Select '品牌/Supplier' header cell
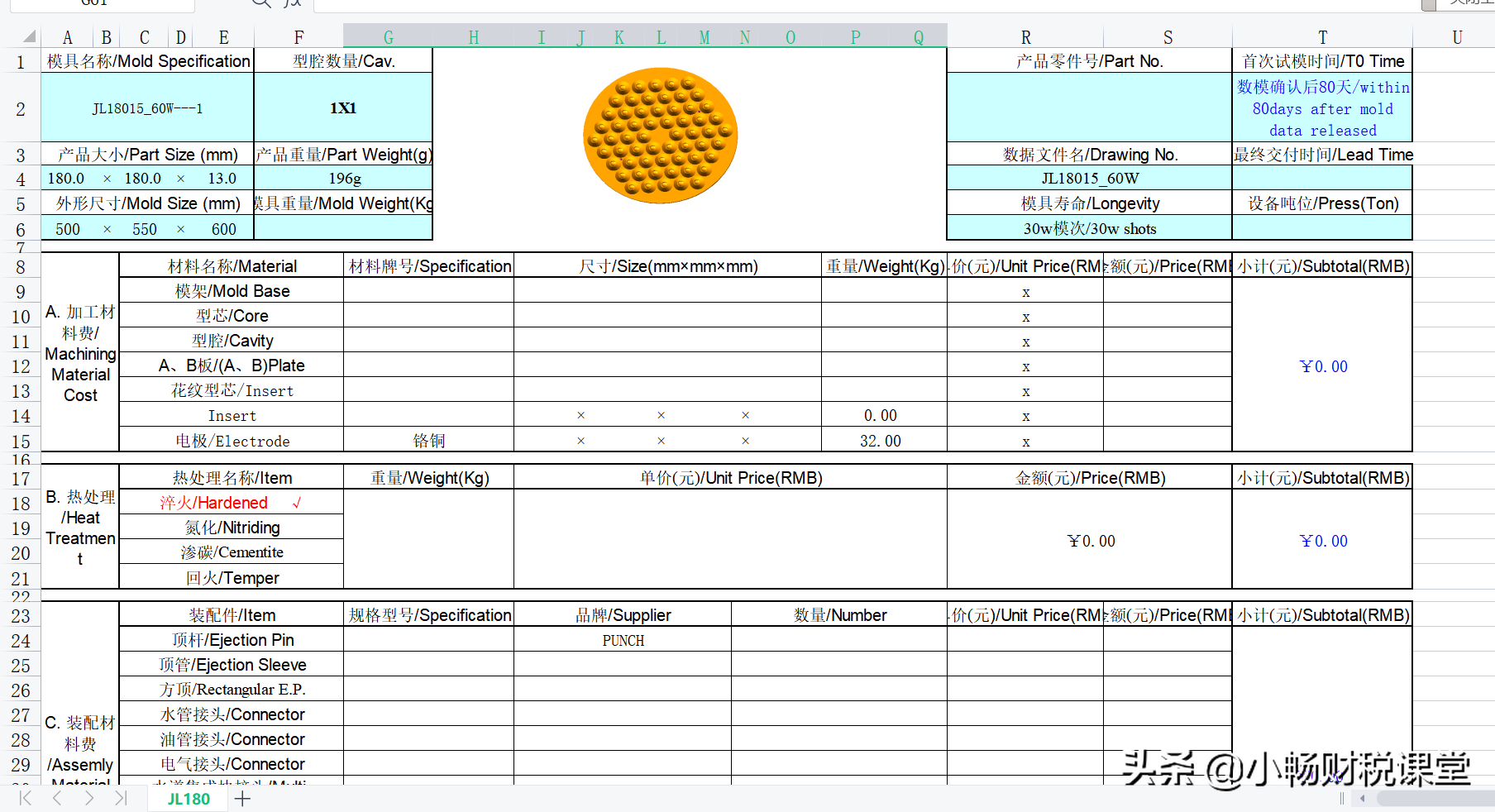Image resolution: width=1495 pixels, height=812 pixels. (623, 615)
